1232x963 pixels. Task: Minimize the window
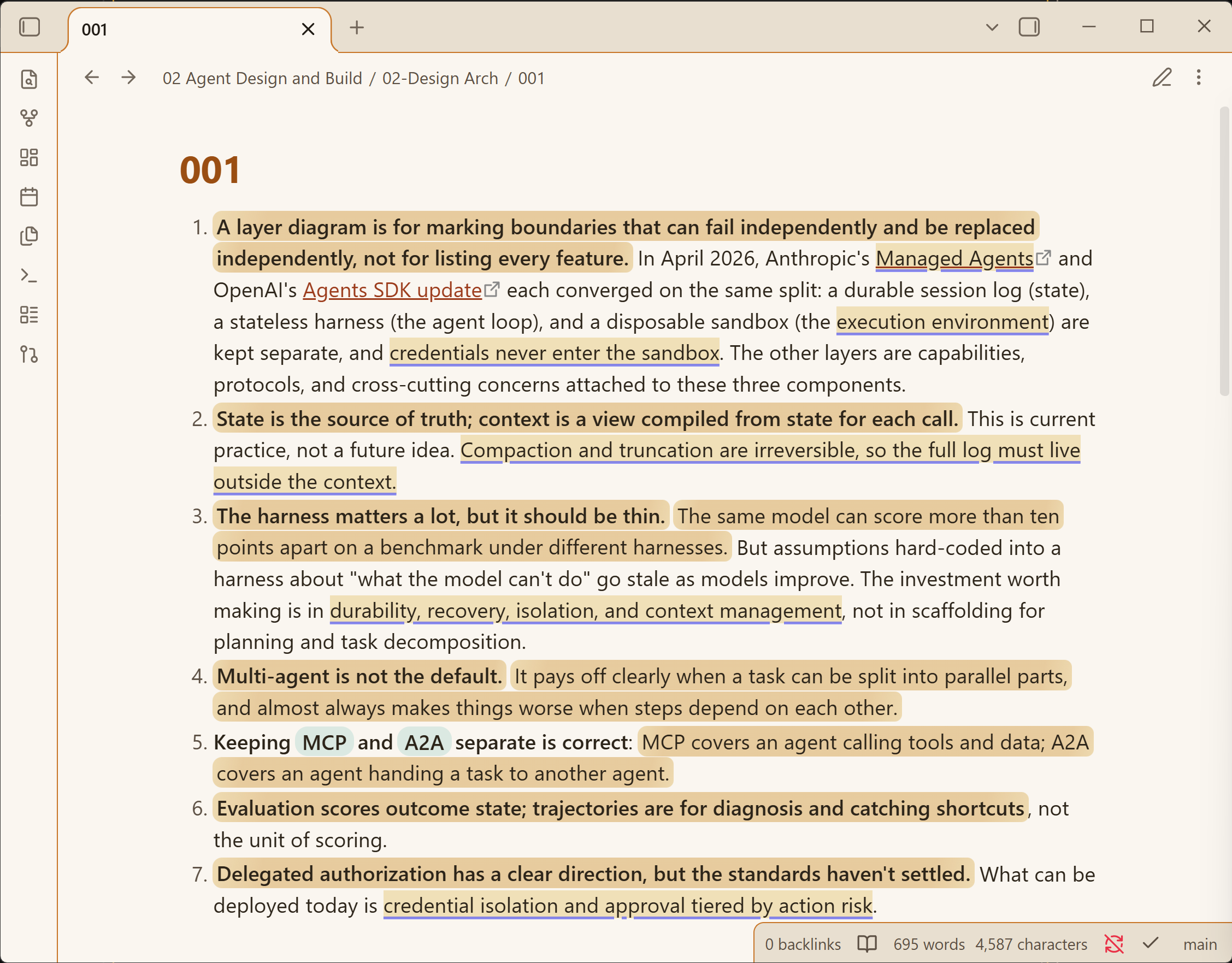point(1089,27)
